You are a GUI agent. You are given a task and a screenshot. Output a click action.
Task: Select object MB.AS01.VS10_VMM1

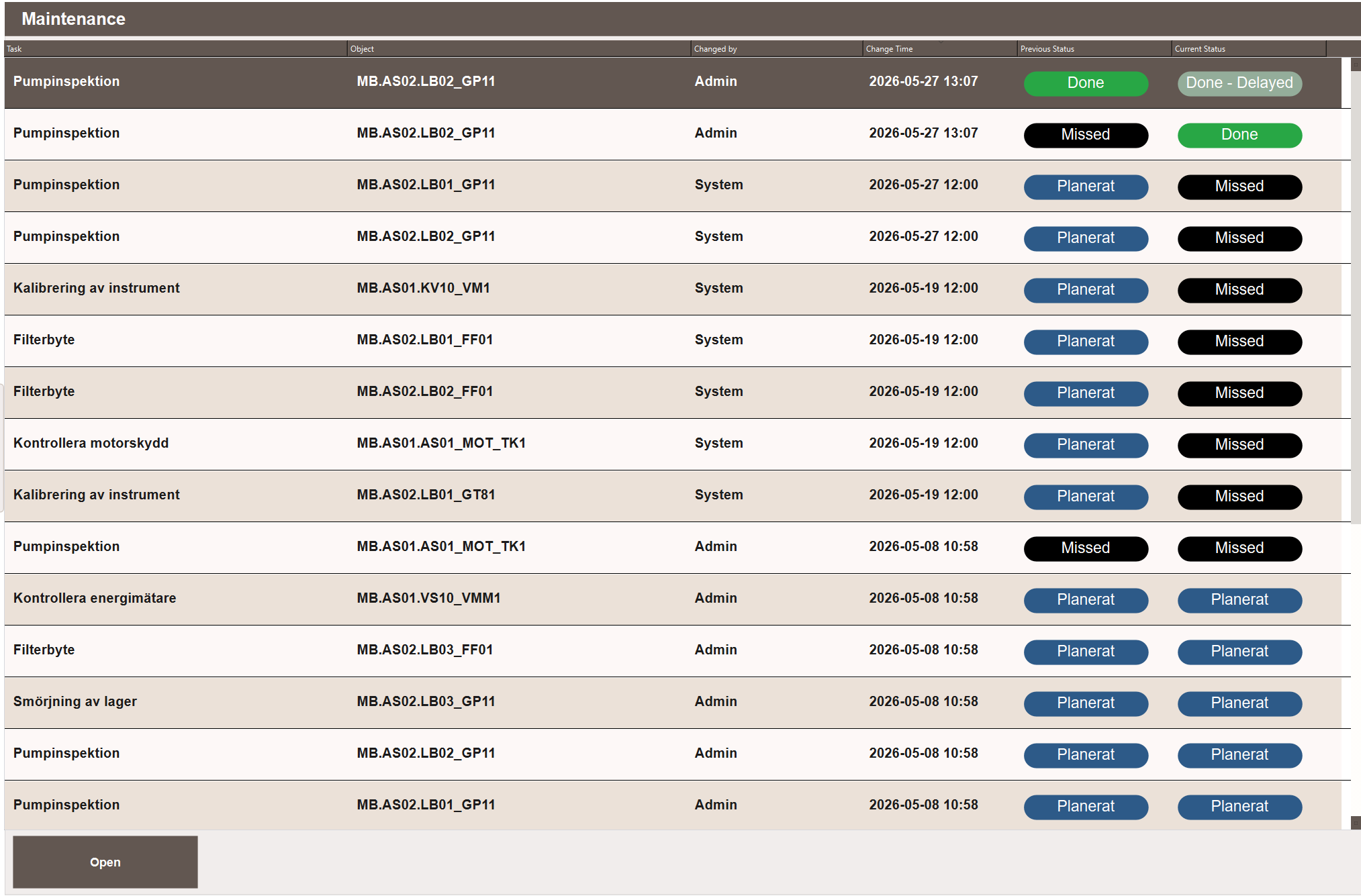428,598
